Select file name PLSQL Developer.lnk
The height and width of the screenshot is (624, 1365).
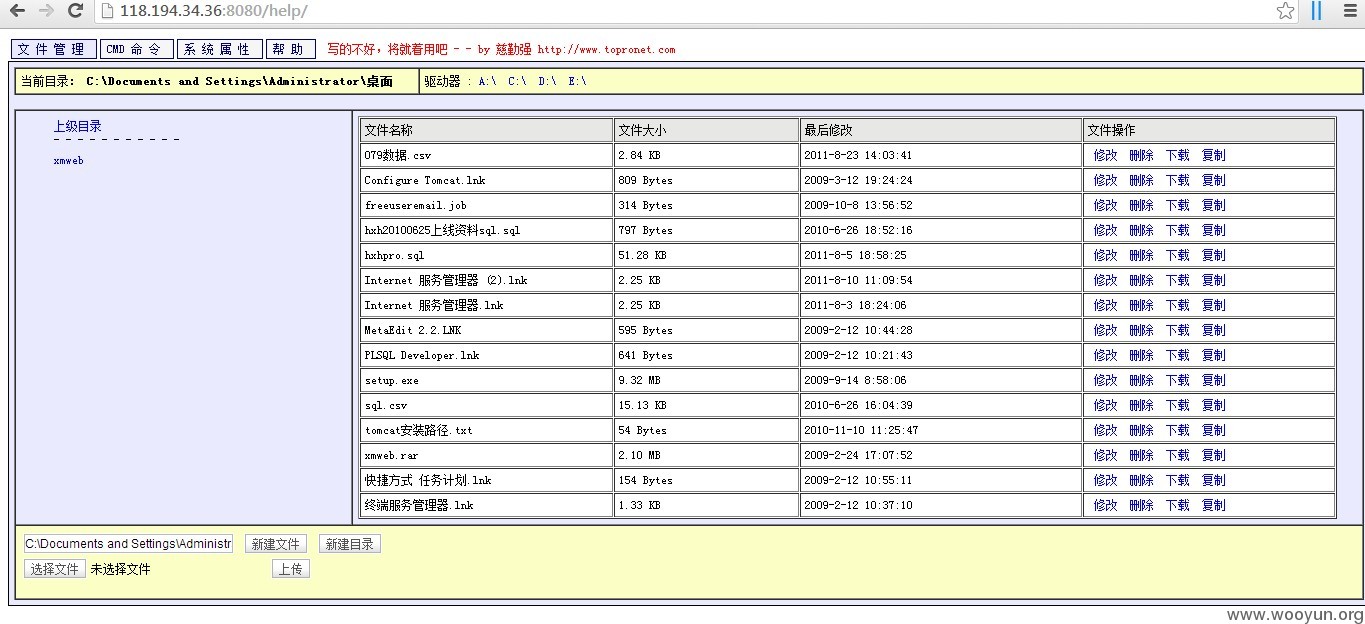pos(422,355)
